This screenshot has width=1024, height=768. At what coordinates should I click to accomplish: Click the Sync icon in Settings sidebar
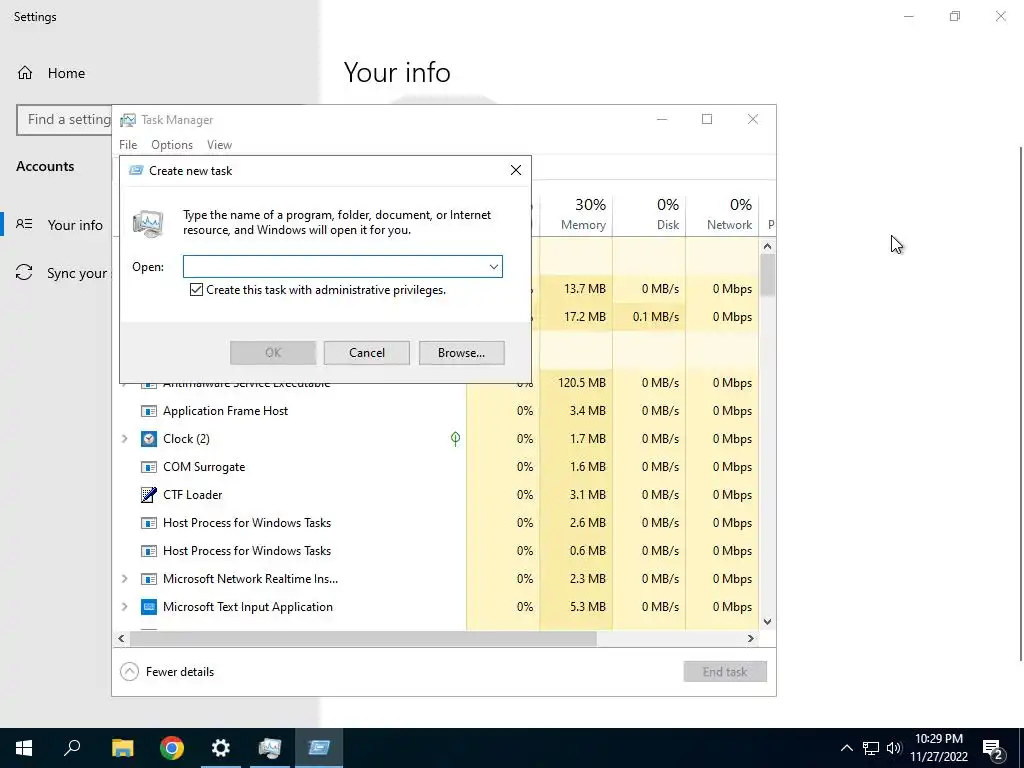coord(24,272)
